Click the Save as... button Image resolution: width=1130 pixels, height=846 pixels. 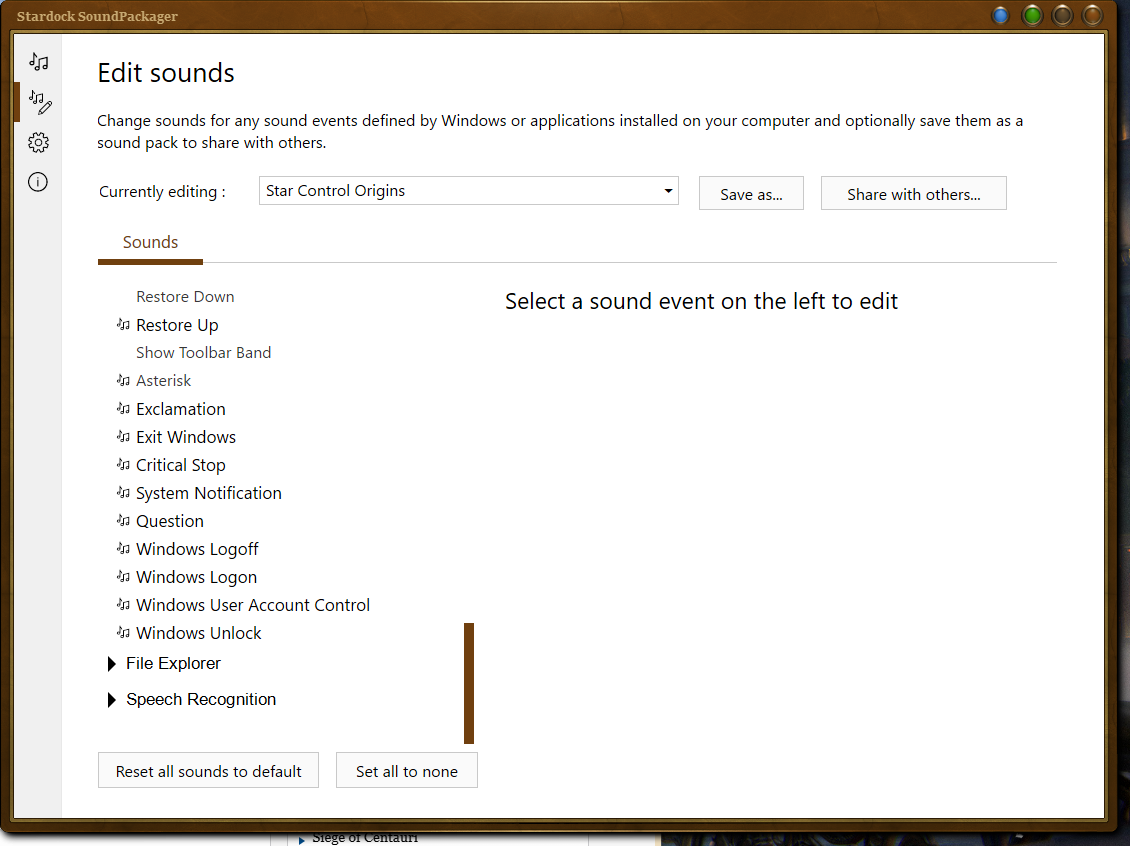[x=751, y=194]
